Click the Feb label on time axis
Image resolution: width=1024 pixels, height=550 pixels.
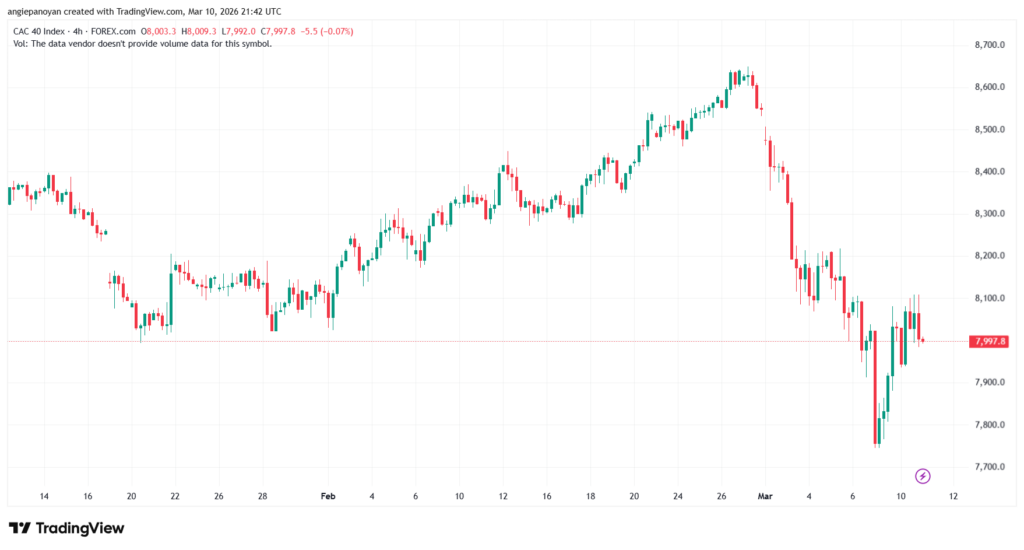tap(328, 496)
